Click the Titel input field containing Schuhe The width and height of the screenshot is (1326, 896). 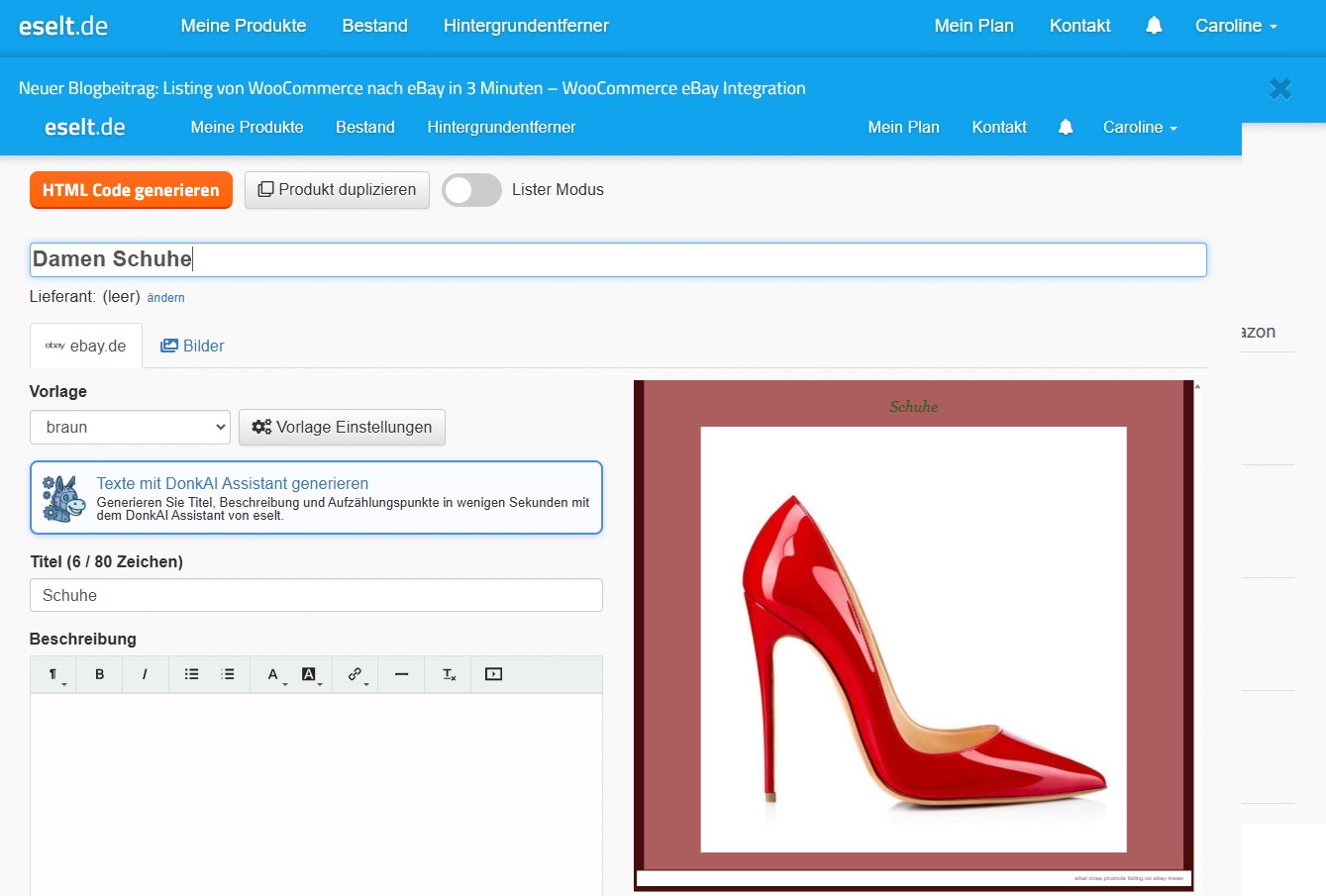[316, 596]
